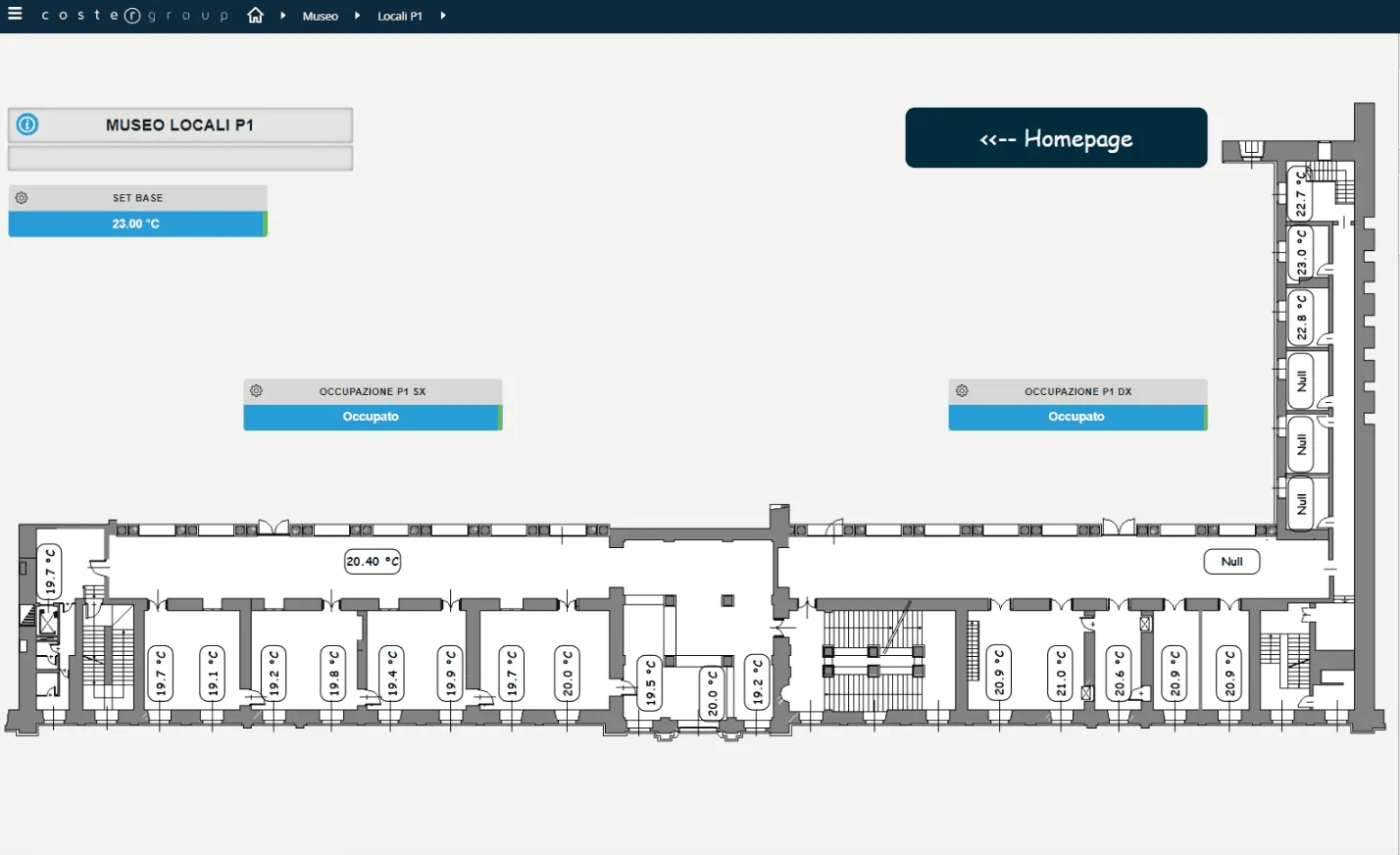Image resolution: width=1400 pixels, height=855 pixels.
Task: Click the info icon beside Museo Locali P1
Action: click(x=27, y=125)
